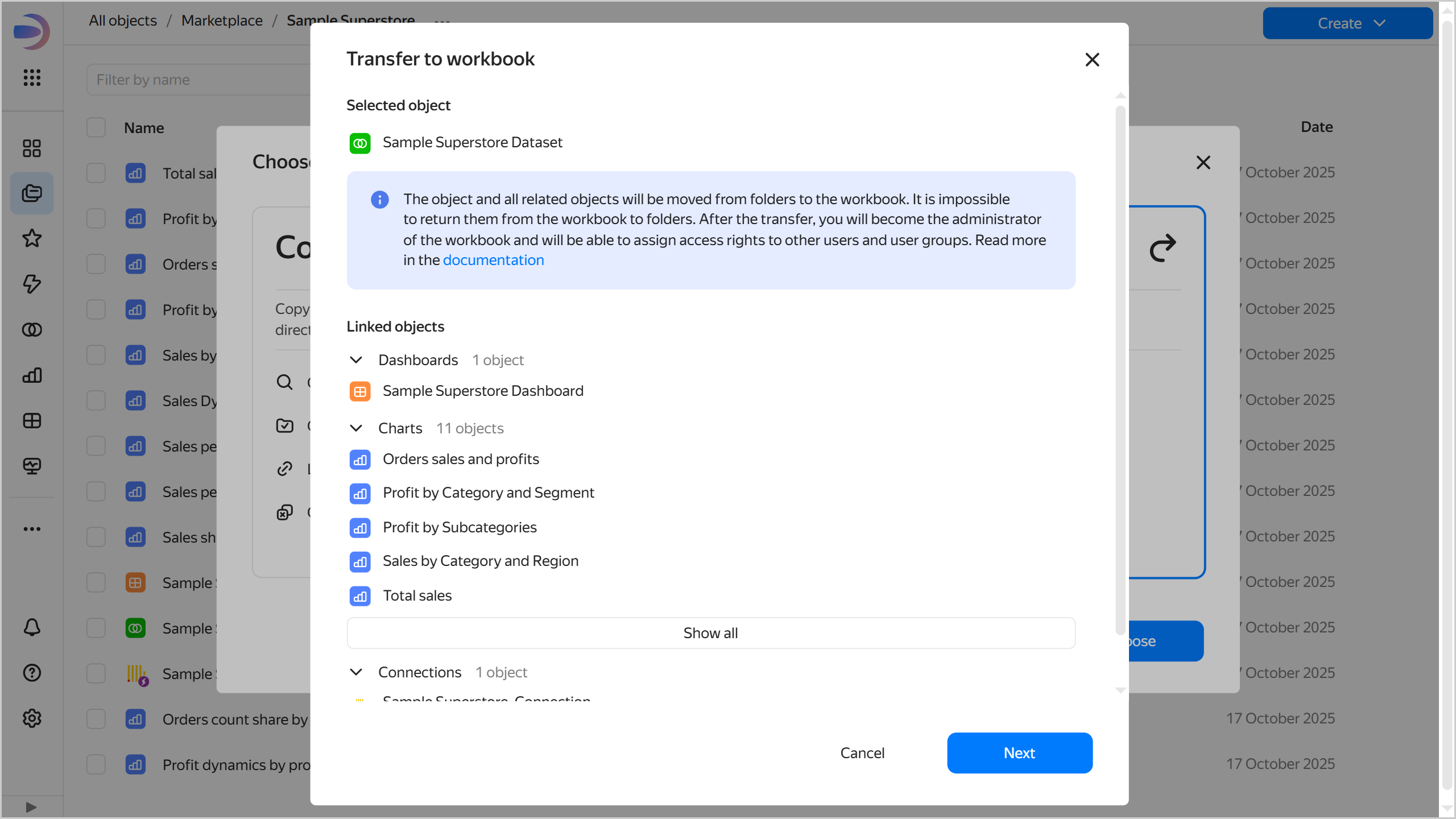The image size is (1456, 819).
Task: Open the lightning connections sidebar icon
Action: coord(32,284)
